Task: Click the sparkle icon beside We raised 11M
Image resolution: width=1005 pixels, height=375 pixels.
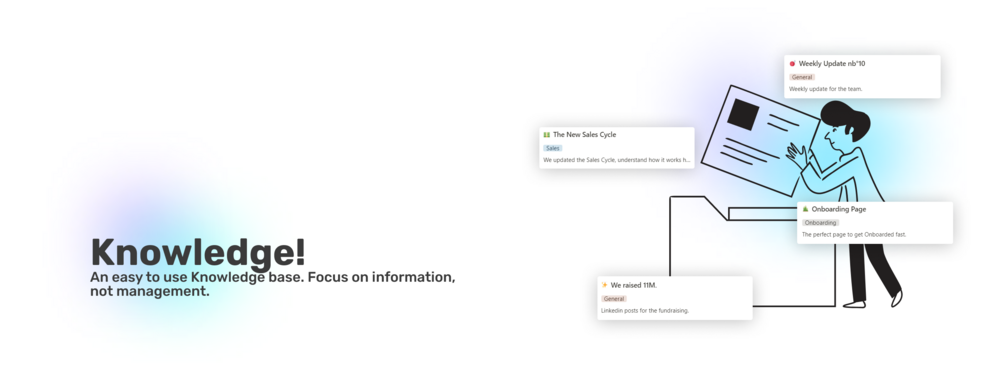Action: point(604,285)
